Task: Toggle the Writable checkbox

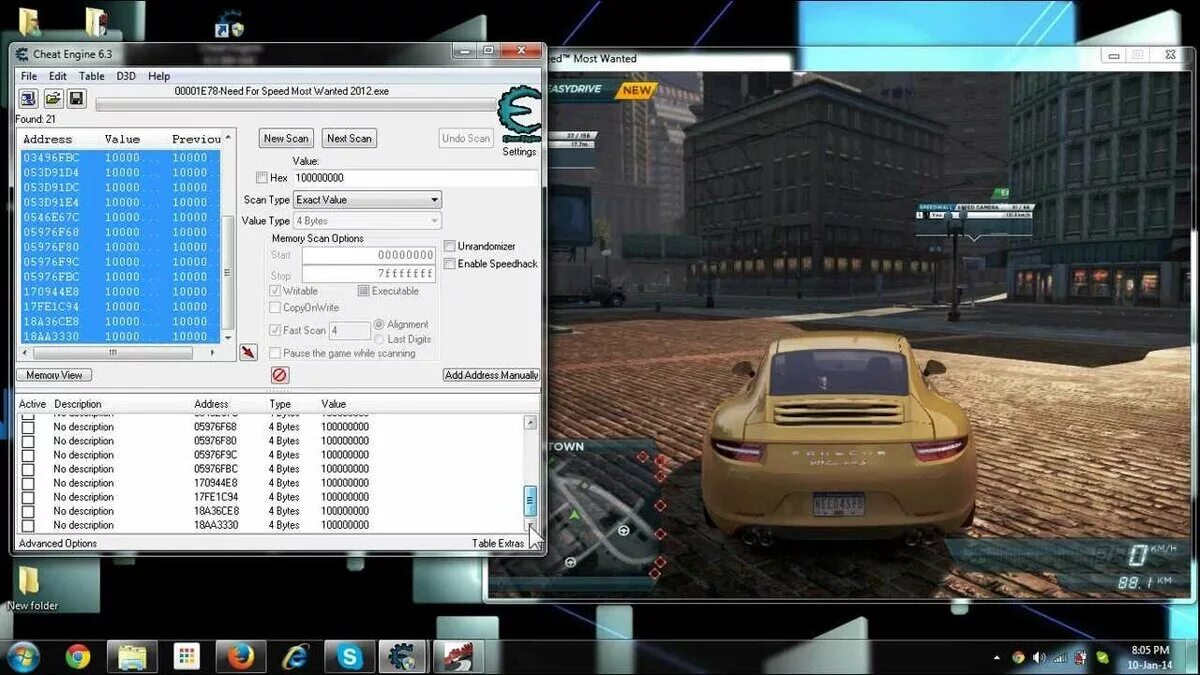Action: [x=275, y=291]
